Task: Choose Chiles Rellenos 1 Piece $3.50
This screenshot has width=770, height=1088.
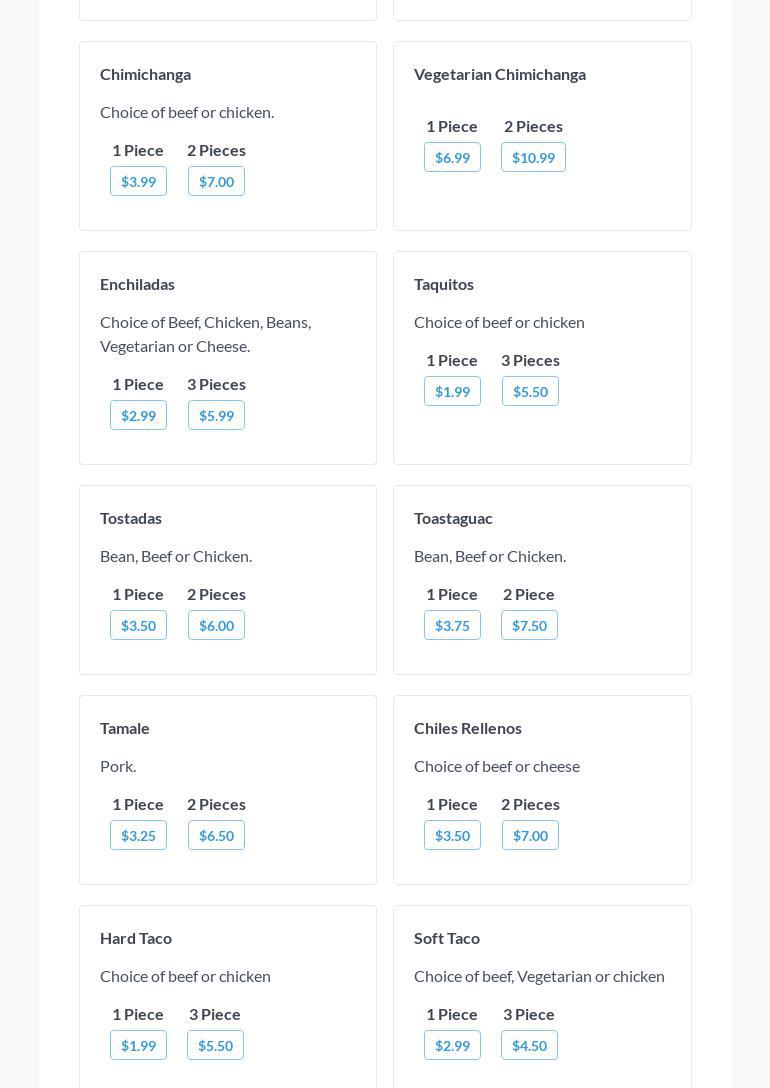Action: tap(452, 835)
